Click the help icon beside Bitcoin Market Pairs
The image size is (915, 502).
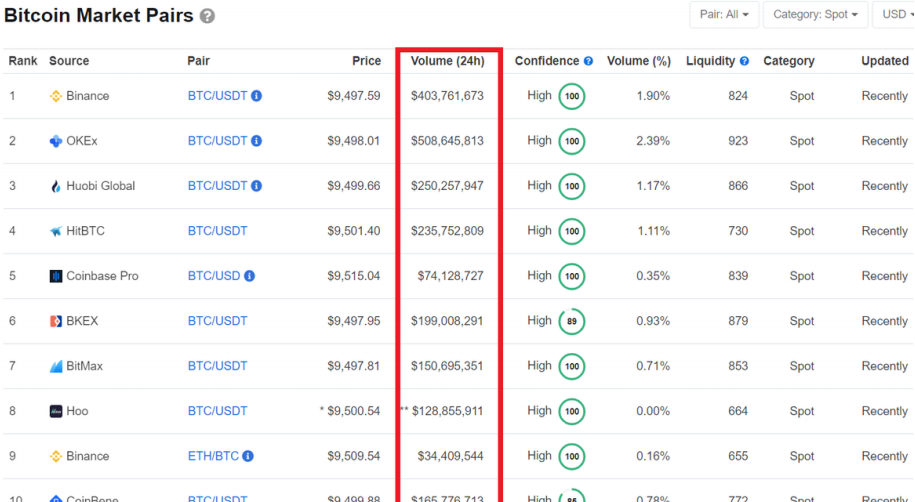pyautogui.click(x=207, y=16)
